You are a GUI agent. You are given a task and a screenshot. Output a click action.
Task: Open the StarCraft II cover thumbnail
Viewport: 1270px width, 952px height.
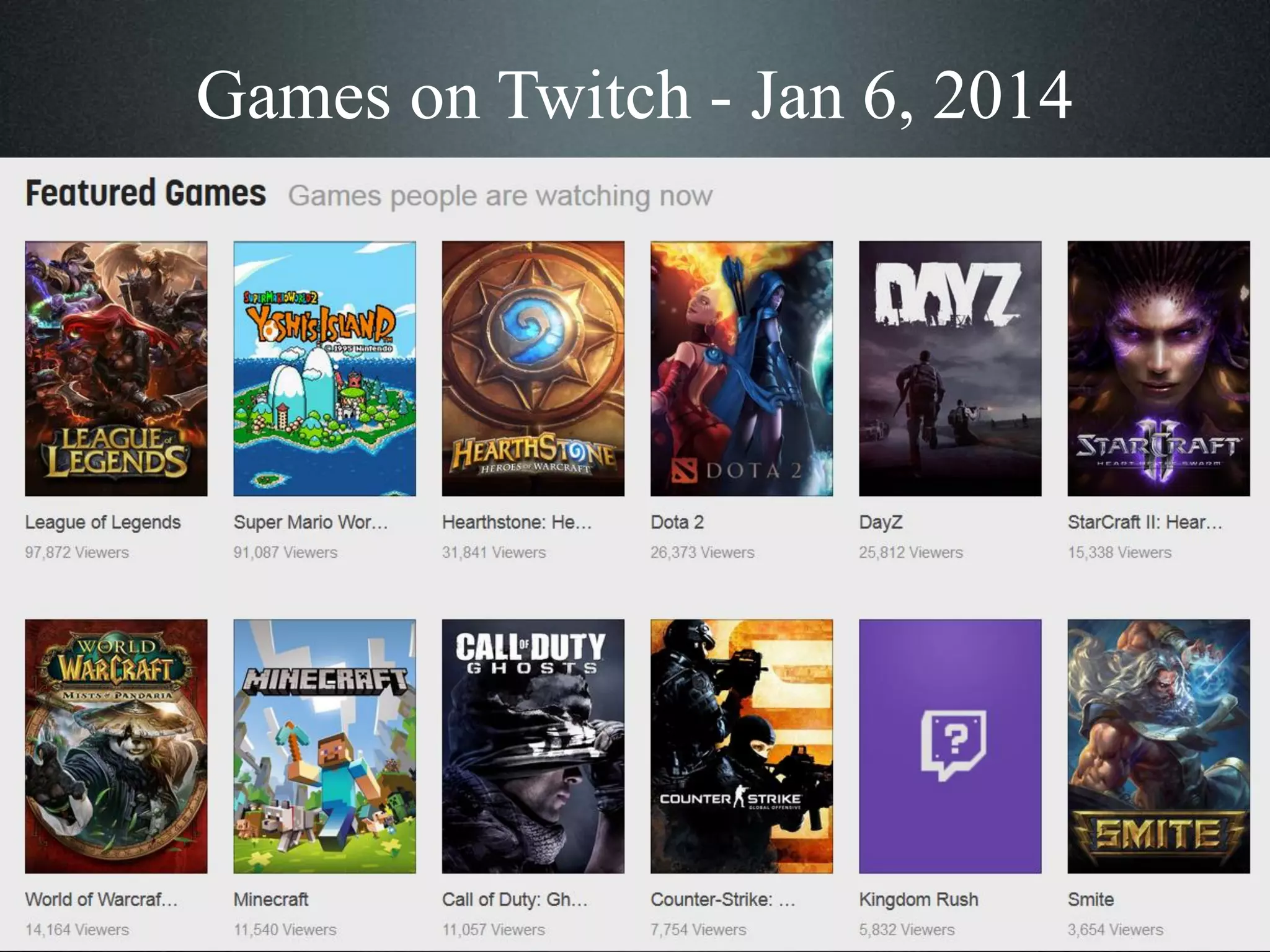1158,368
